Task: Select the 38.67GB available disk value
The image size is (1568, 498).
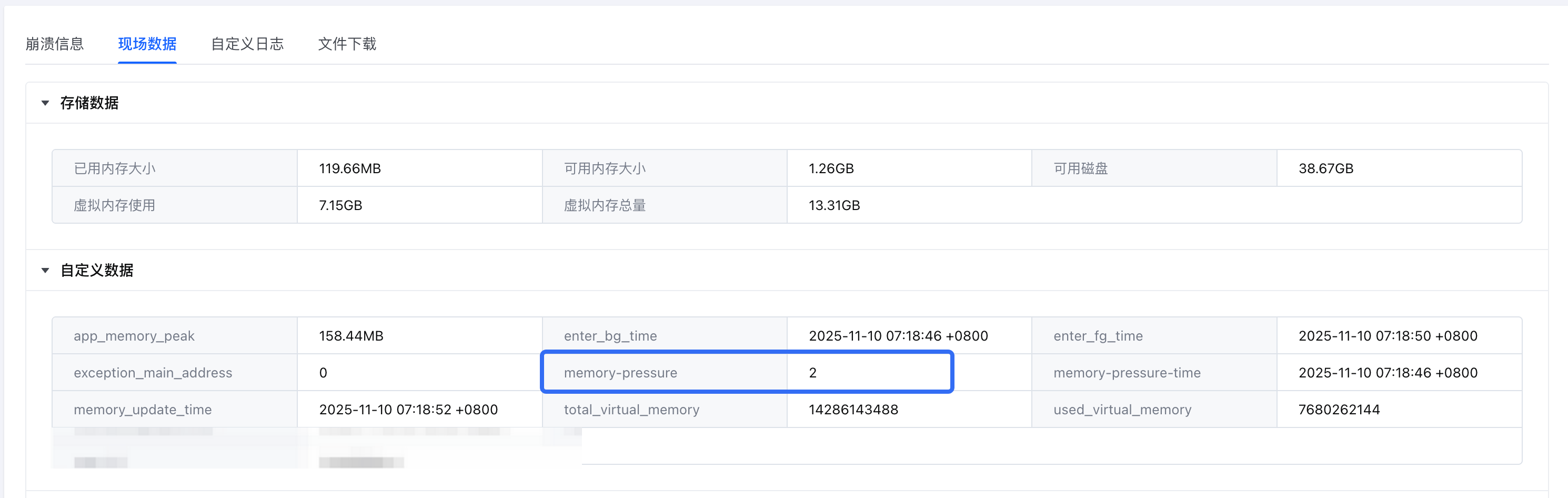Action: (x=1326, y=168)
